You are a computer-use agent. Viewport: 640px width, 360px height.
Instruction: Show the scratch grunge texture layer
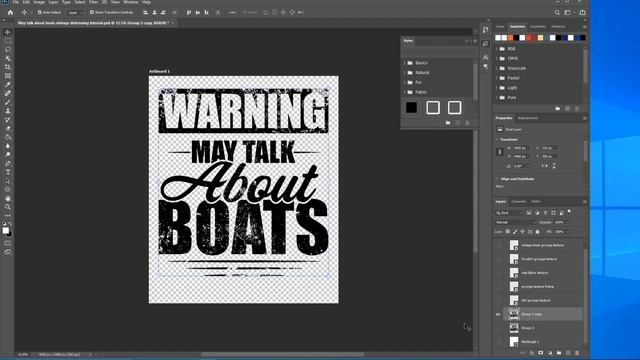[x=498, y=259]
